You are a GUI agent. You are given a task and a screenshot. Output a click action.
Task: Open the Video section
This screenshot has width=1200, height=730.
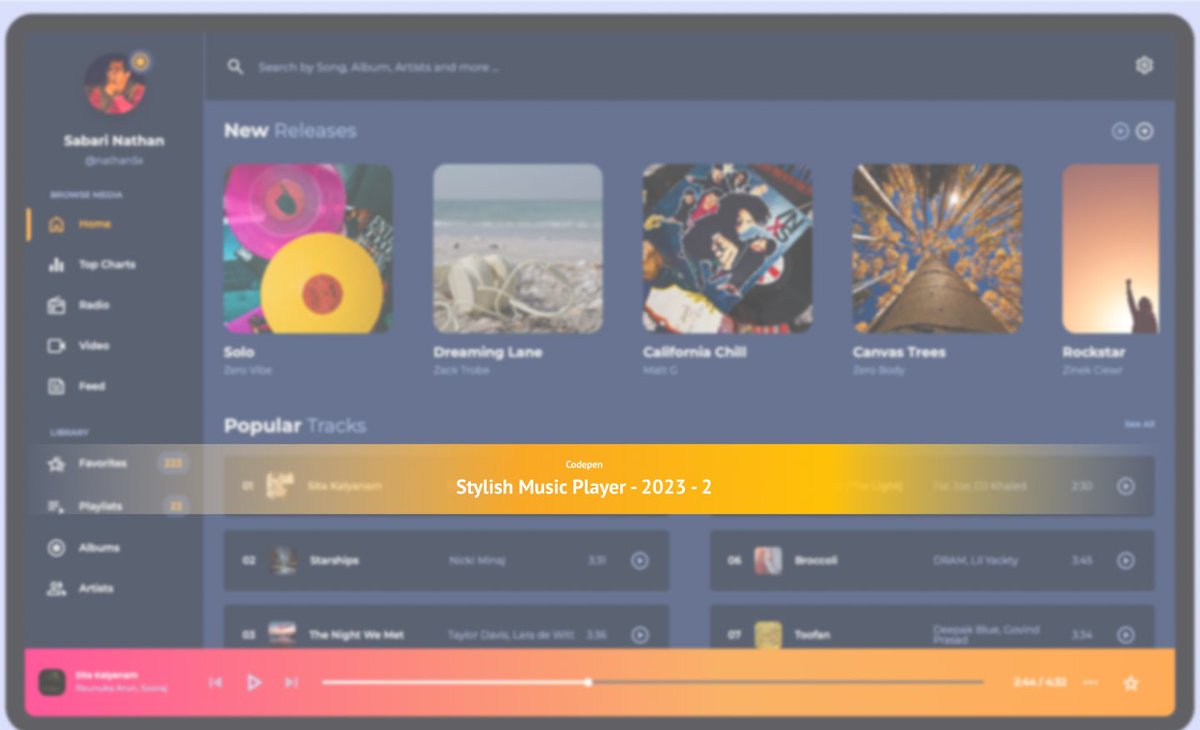coord(94,346)
